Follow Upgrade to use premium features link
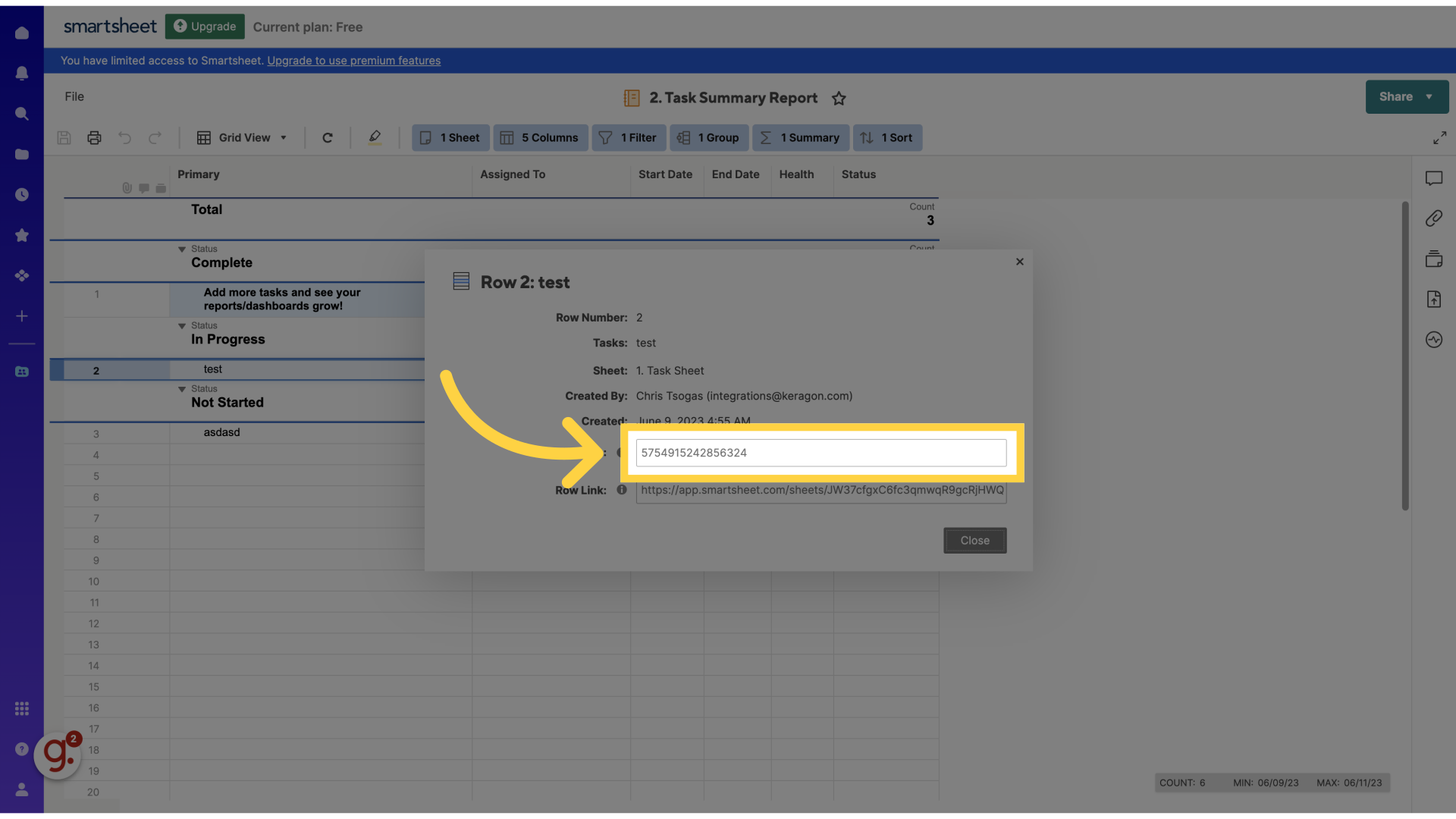Viewport: 1456px width, 819px height. [x=353, y=61]
